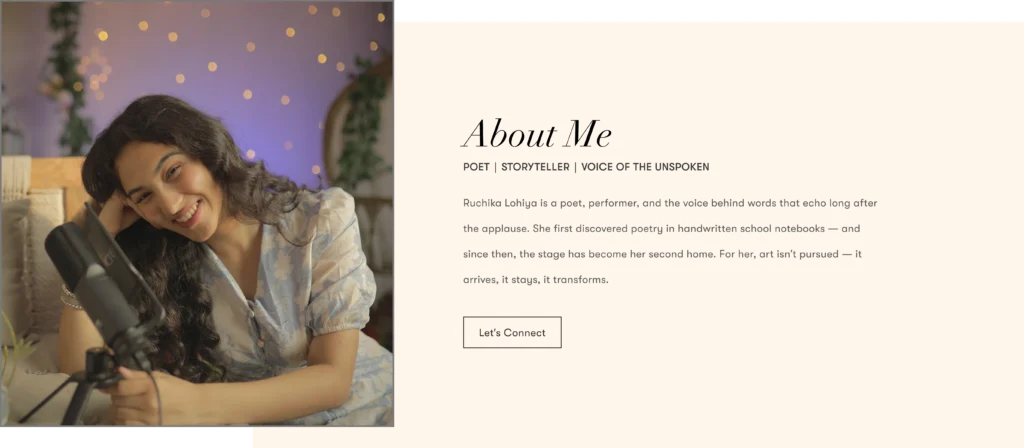
Task: Select the About Me heading
Action: 537,134
